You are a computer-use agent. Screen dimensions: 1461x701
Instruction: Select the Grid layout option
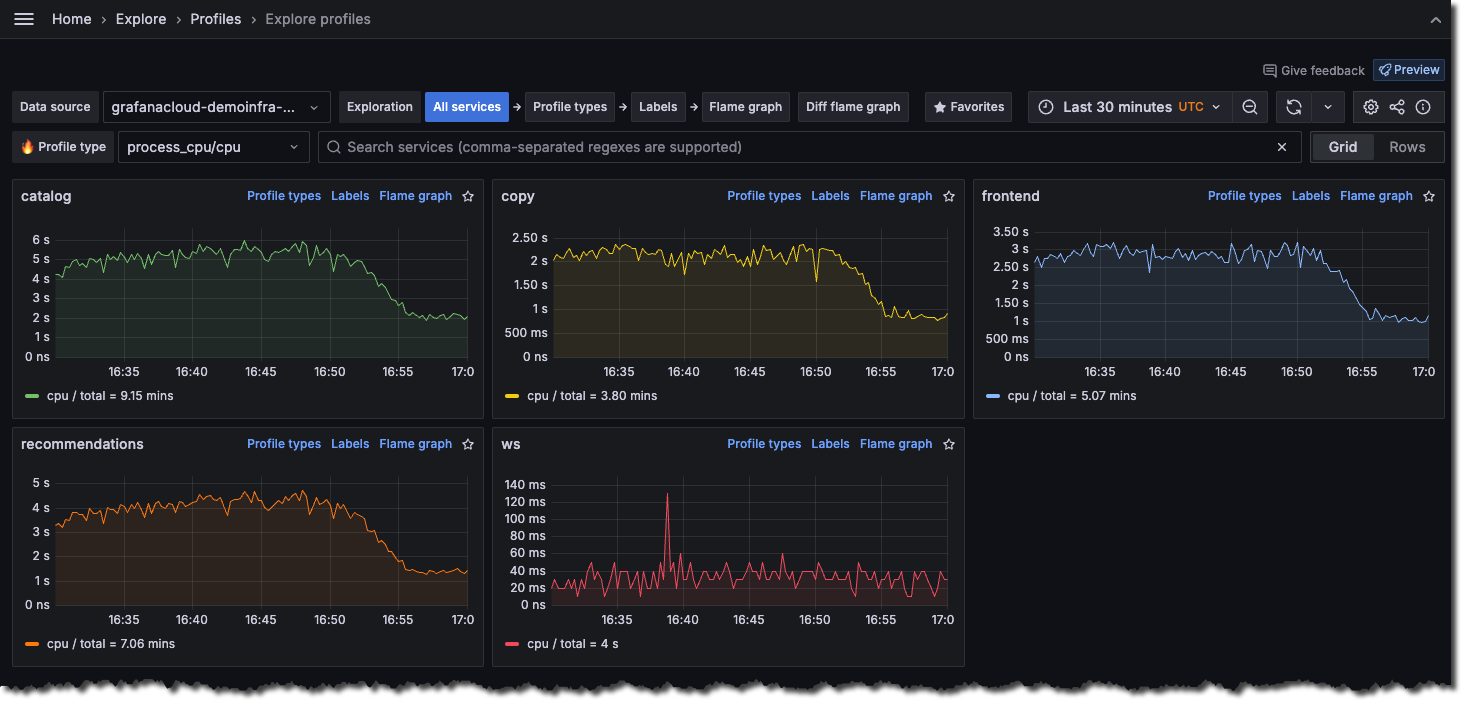point(1342,147)
